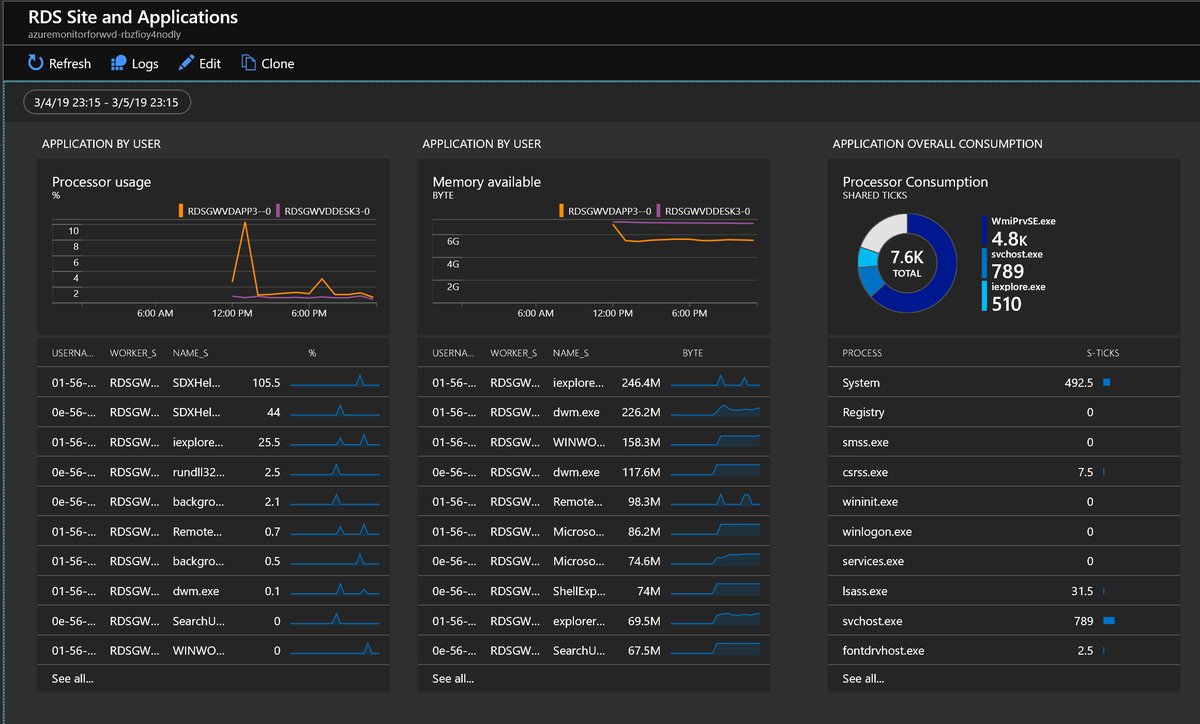Select the services.exe process row
This screenshot has width=1200, height=724.
click(x=1004, y=561)
